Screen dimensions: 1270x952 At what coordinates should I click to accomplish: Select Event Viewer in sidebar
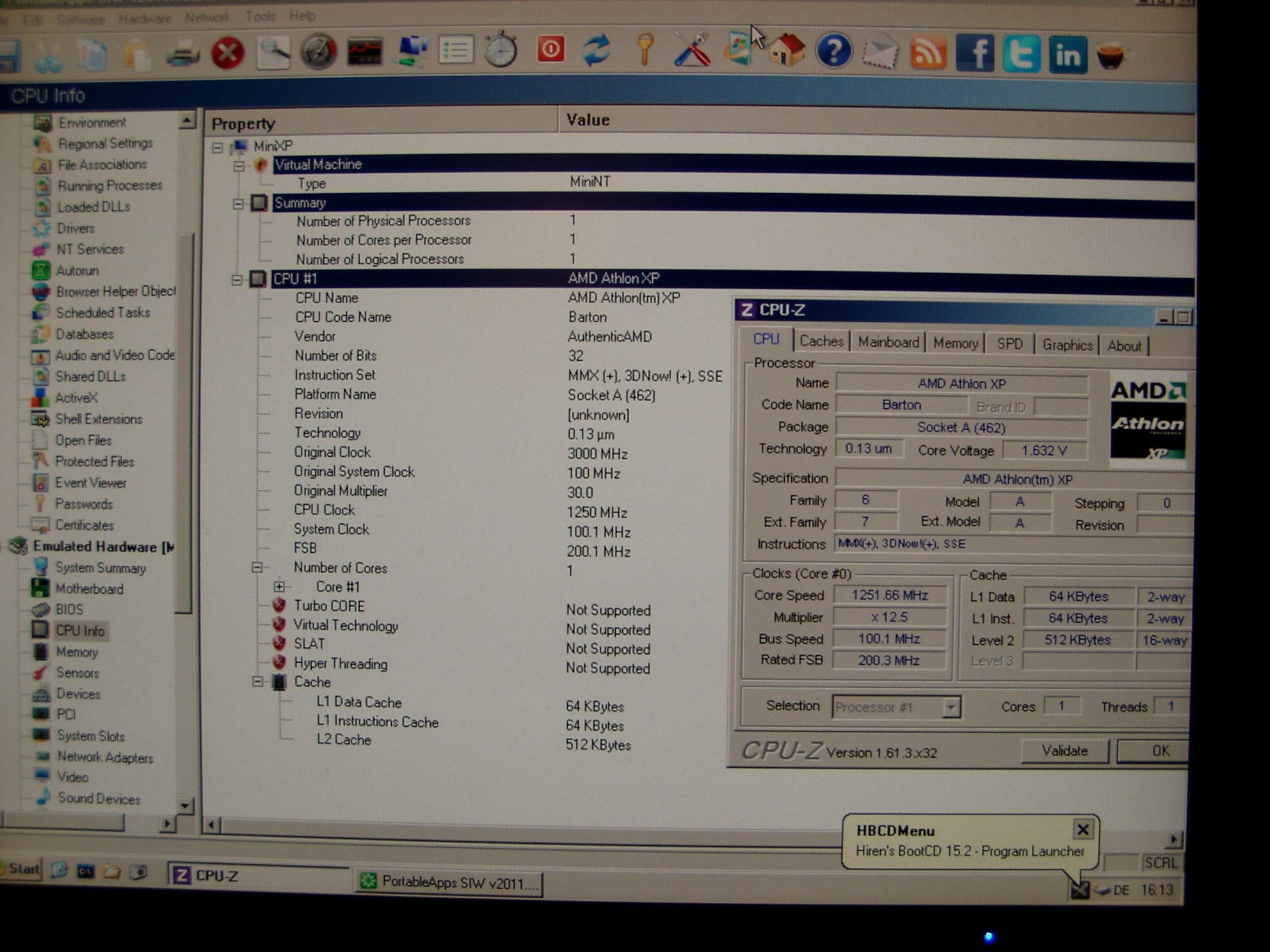[90, 482]
